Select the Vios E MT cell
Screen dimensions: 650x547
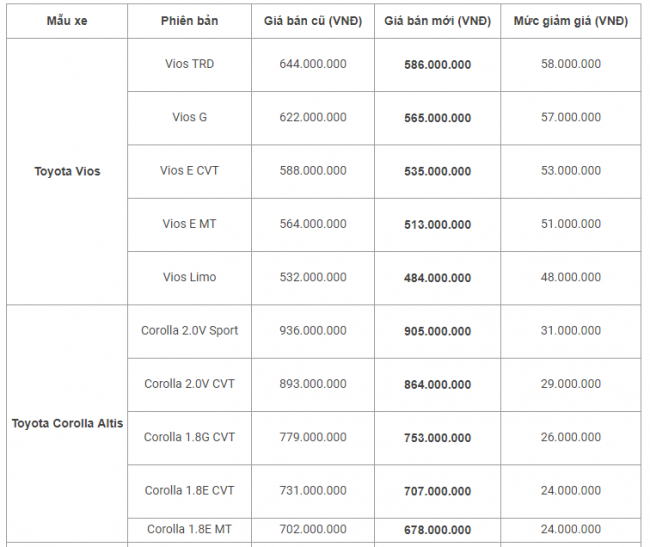(189, 224)
